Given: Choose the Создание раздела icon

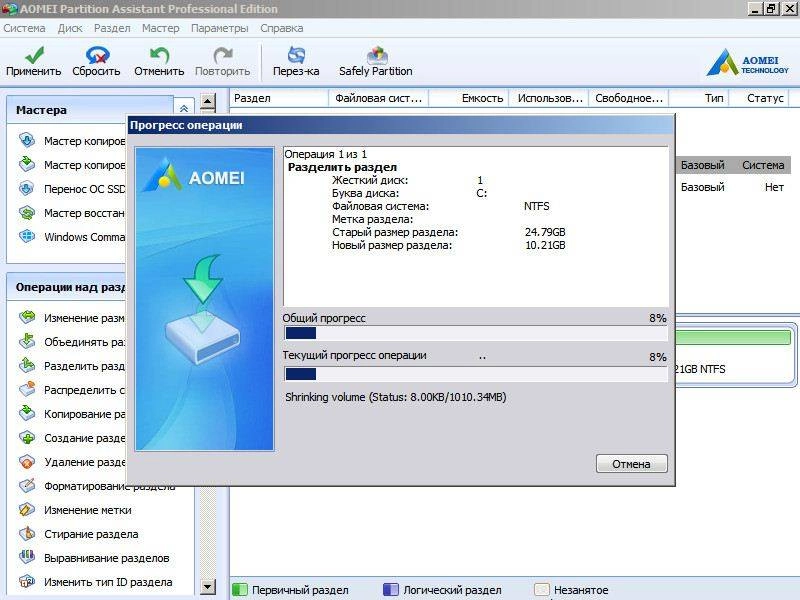Looking at the screenshot, I should click(27, 437).
